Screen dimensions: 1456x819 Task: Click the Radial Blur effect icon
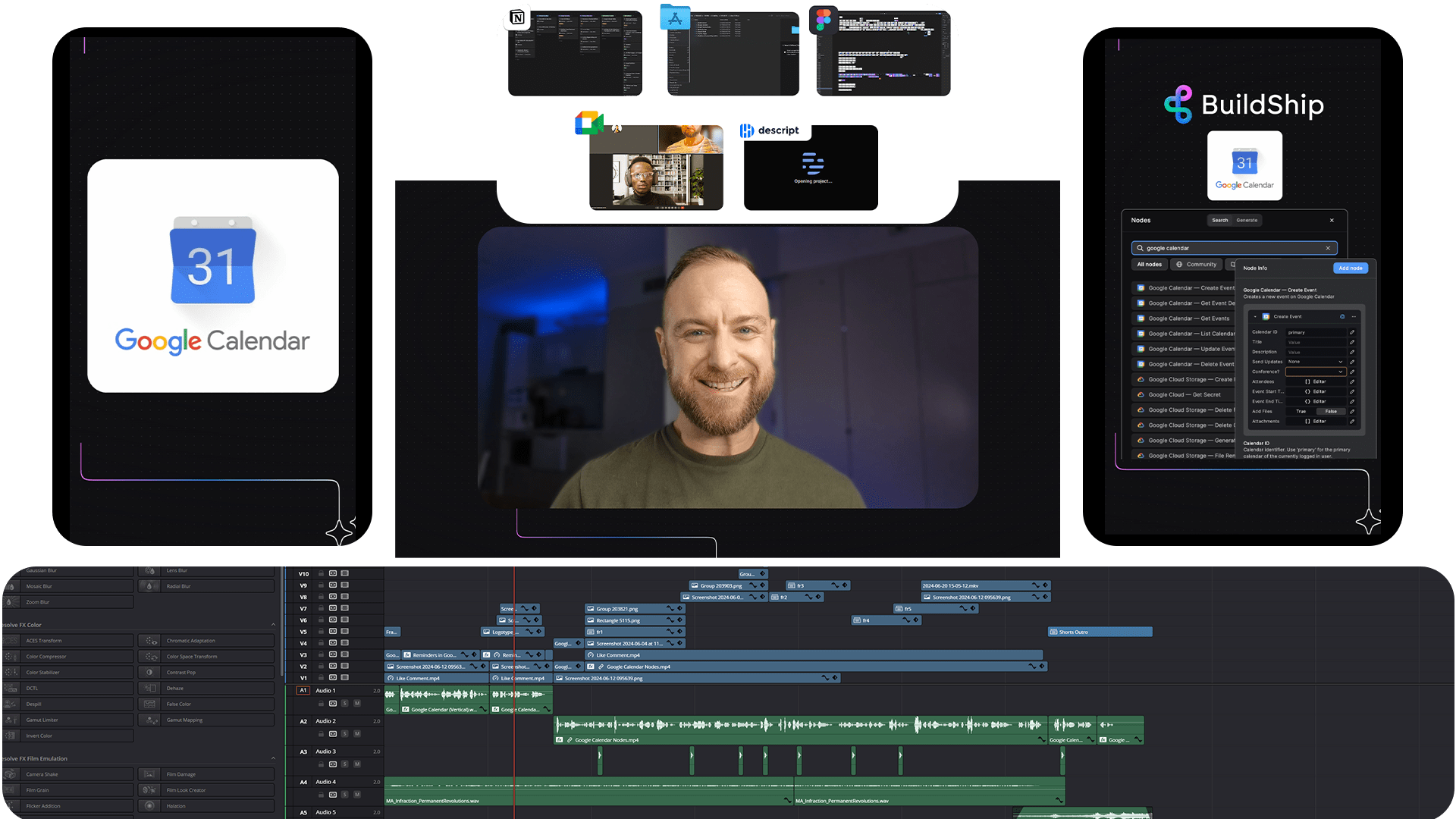tap(149, 586)
